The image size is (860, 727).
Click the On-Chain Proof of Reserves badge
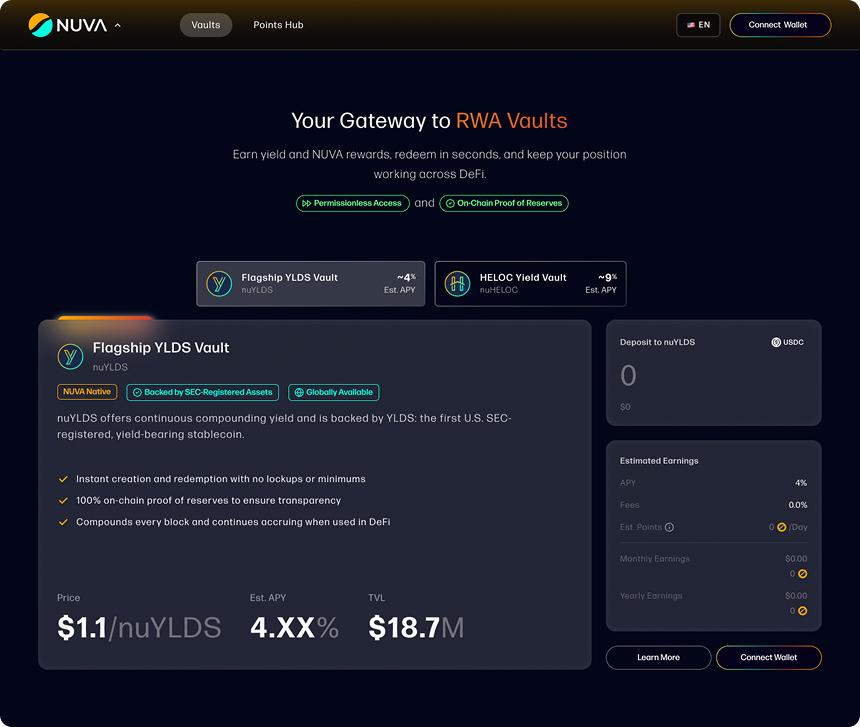(503, 203)
